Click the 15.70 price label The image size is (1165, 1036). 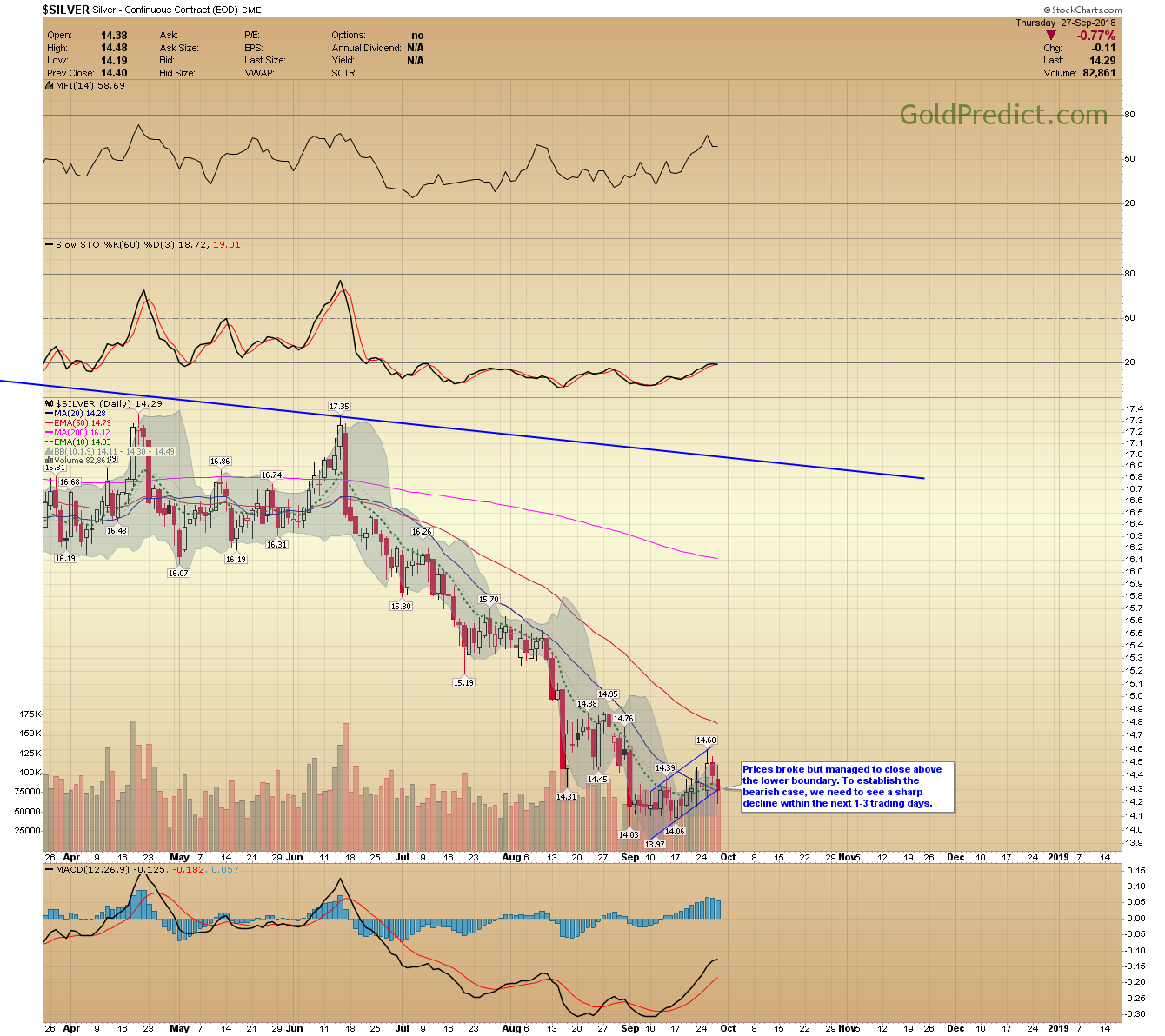tap(489, 600)
